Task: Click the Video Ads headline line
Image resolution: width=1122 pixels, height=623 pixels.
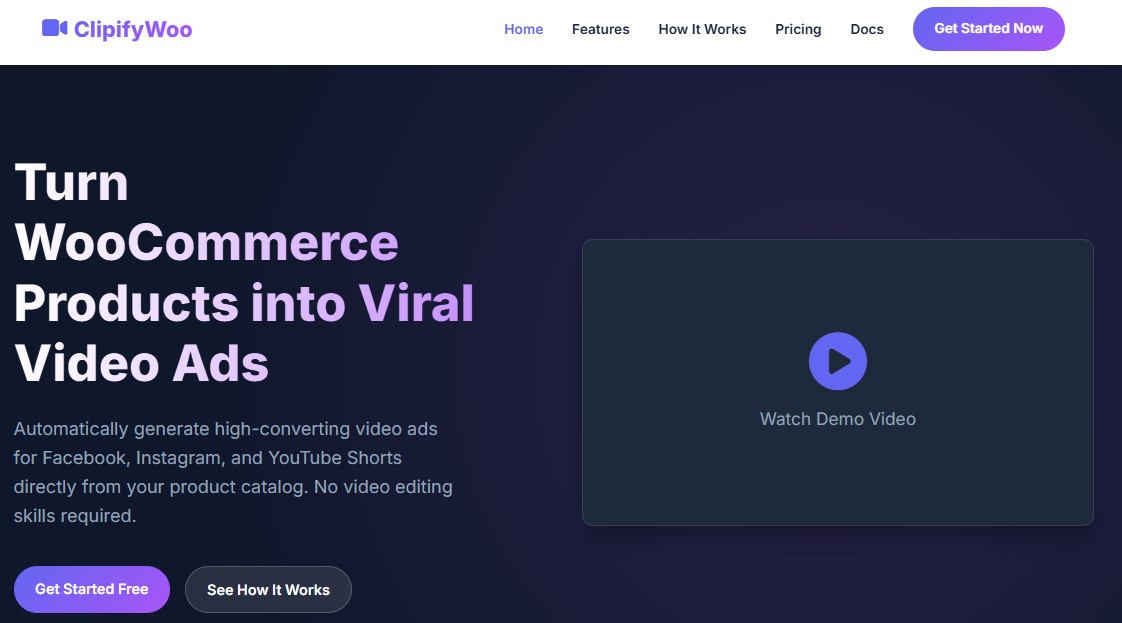Action: (x=141, y=363)
